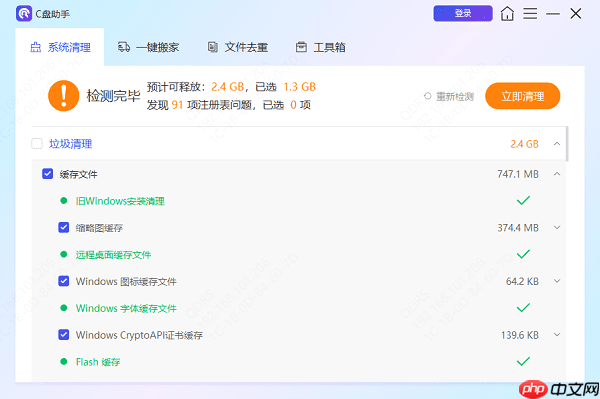The height and width of the screenshot is (399, 600).
Task: Collapse the 垃圾清理 section chevron
Action: (557, 144)
